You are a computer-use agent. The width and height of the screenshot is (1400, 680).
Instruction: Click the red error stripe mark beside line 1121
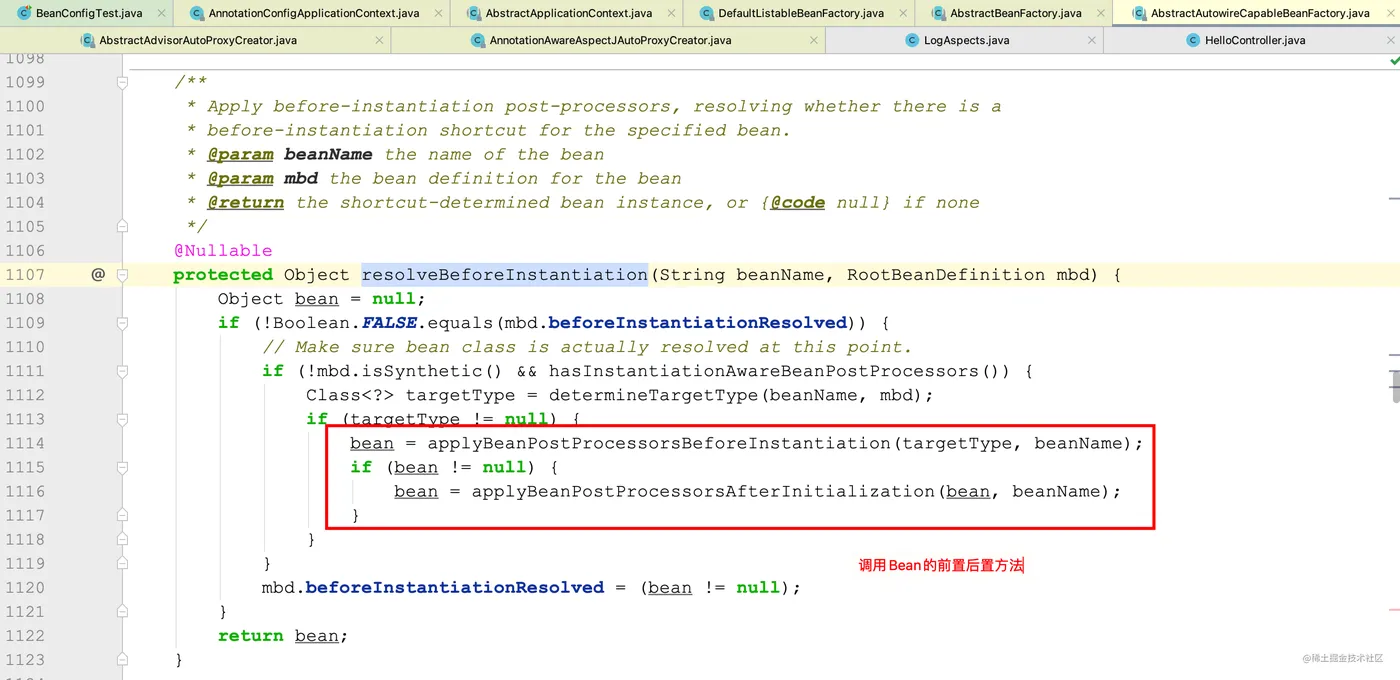coord(1394,609)
